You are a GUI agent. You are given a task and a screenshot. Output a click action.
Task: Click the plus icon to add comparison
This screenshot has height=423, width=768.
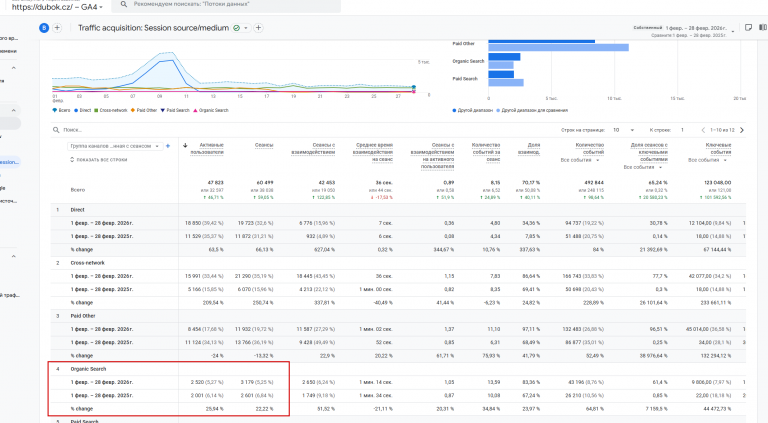point(56,28)
